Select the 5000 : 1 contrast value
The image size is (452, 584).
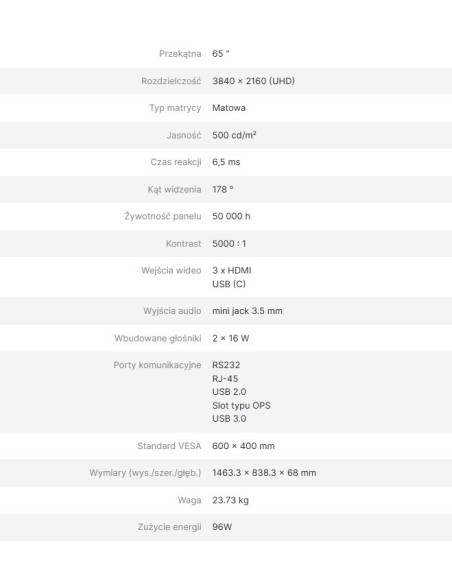click(x=229, y=244)
